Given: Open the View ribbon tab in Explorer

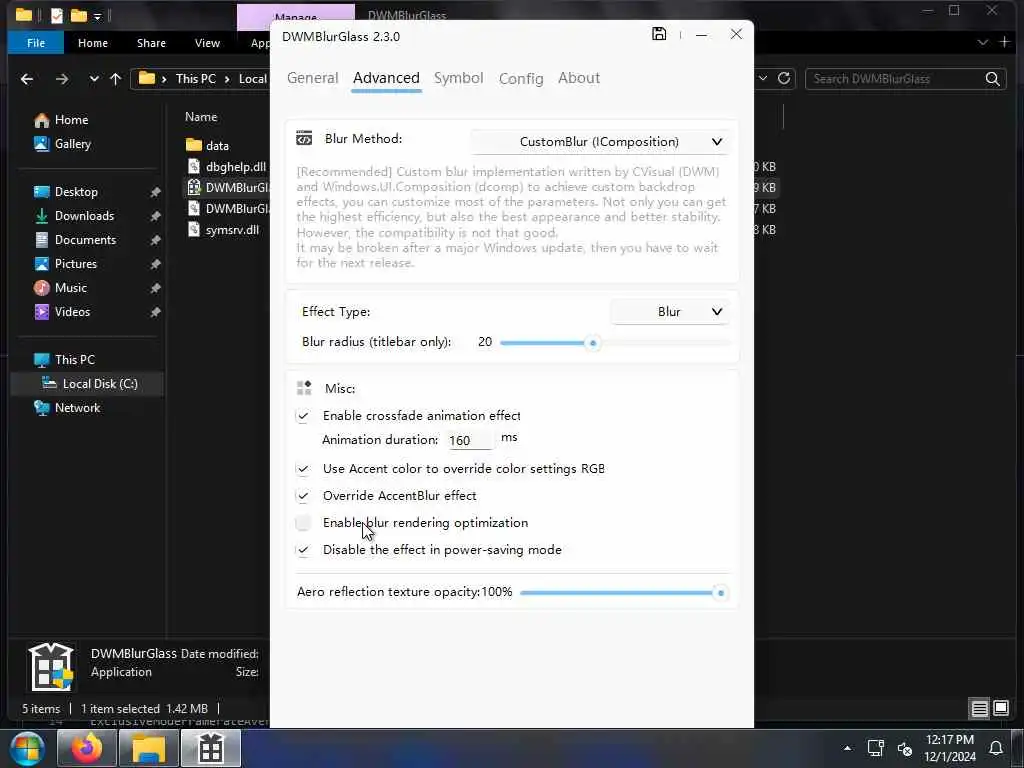Looking at the screenshot, I should point(207,43).
